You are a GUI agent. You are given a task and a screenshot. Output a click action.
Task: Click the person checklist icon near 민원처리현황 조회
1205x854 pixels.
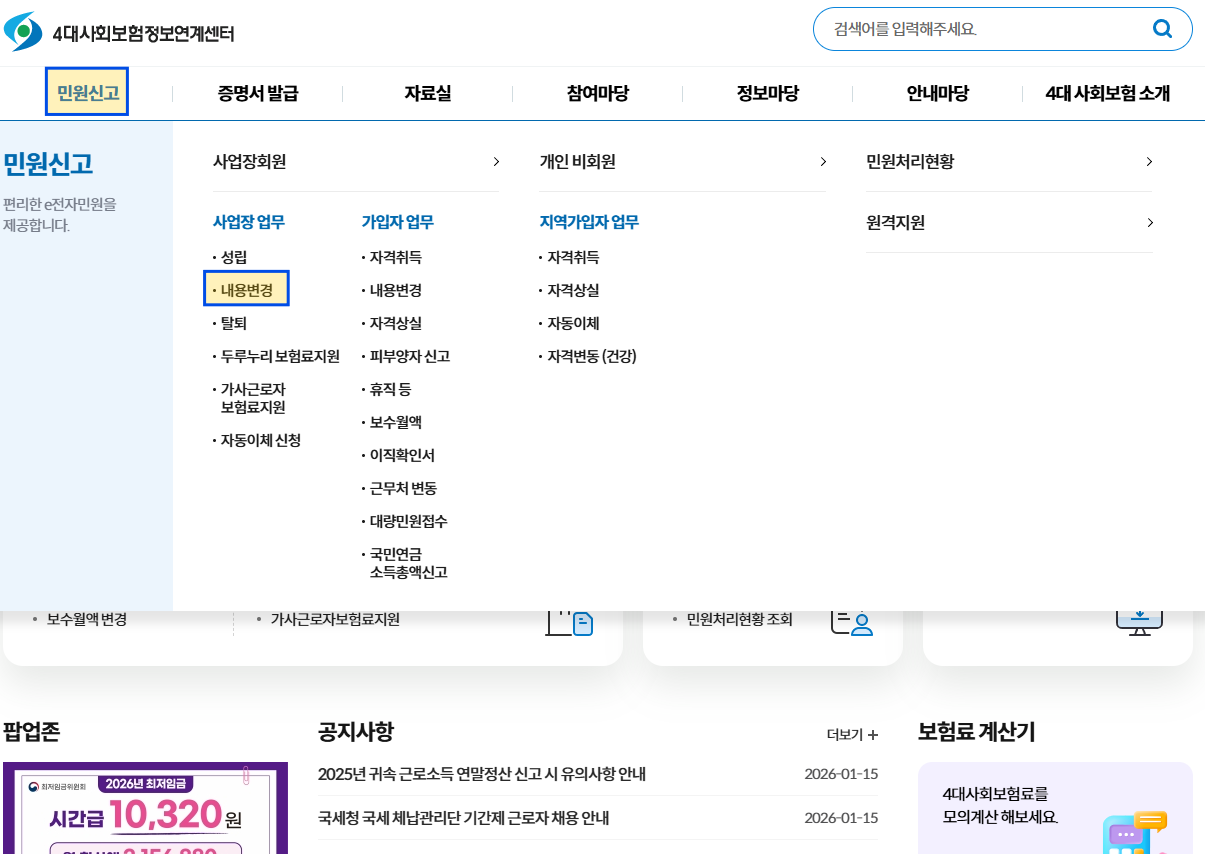852,621
